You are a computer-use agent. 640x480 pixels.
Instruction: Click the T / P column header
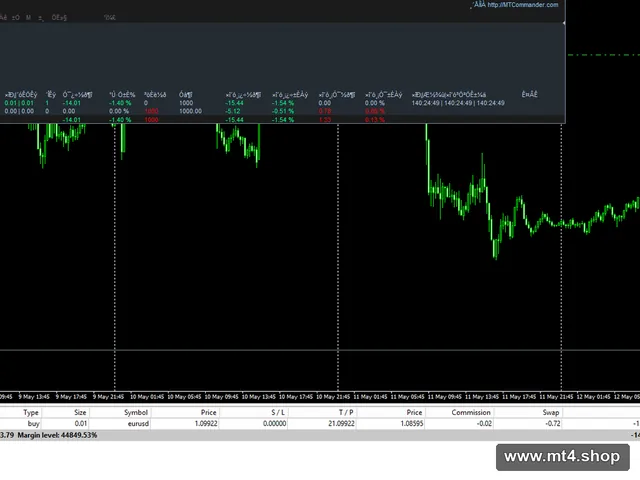[346, 412]
